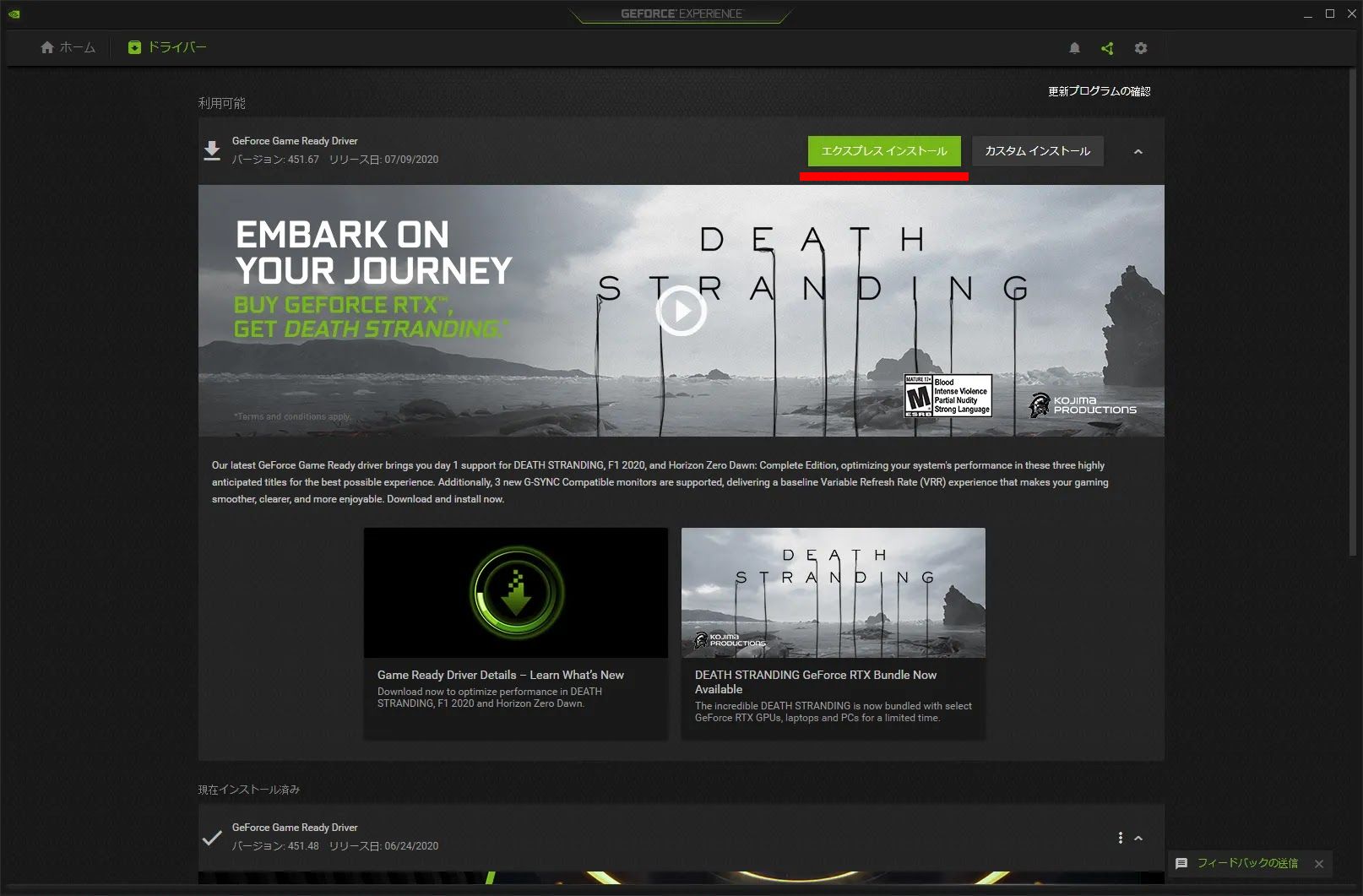Click the feedback speech bubble icon
Screen dimensions: 1363x896
point(1181,863)
